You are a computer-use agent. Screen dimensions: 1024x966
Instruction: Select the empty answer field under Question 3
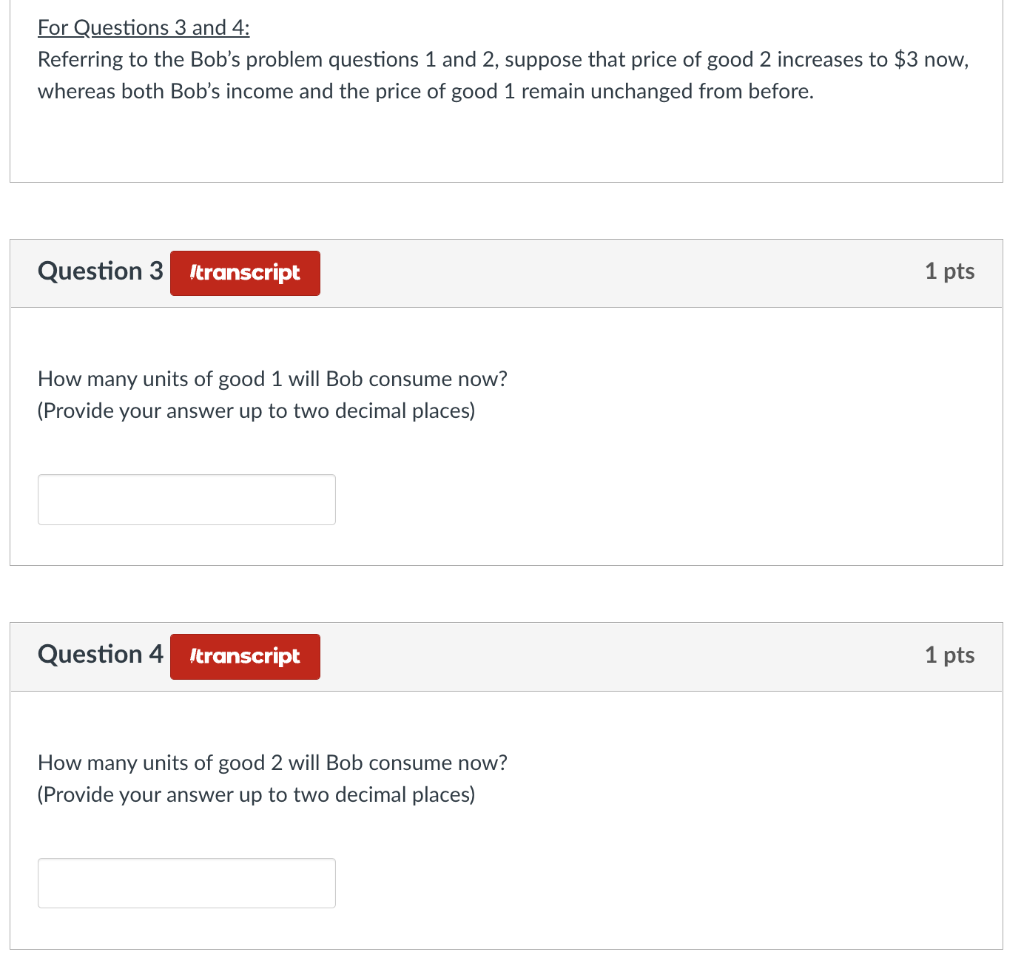(186, 498)
